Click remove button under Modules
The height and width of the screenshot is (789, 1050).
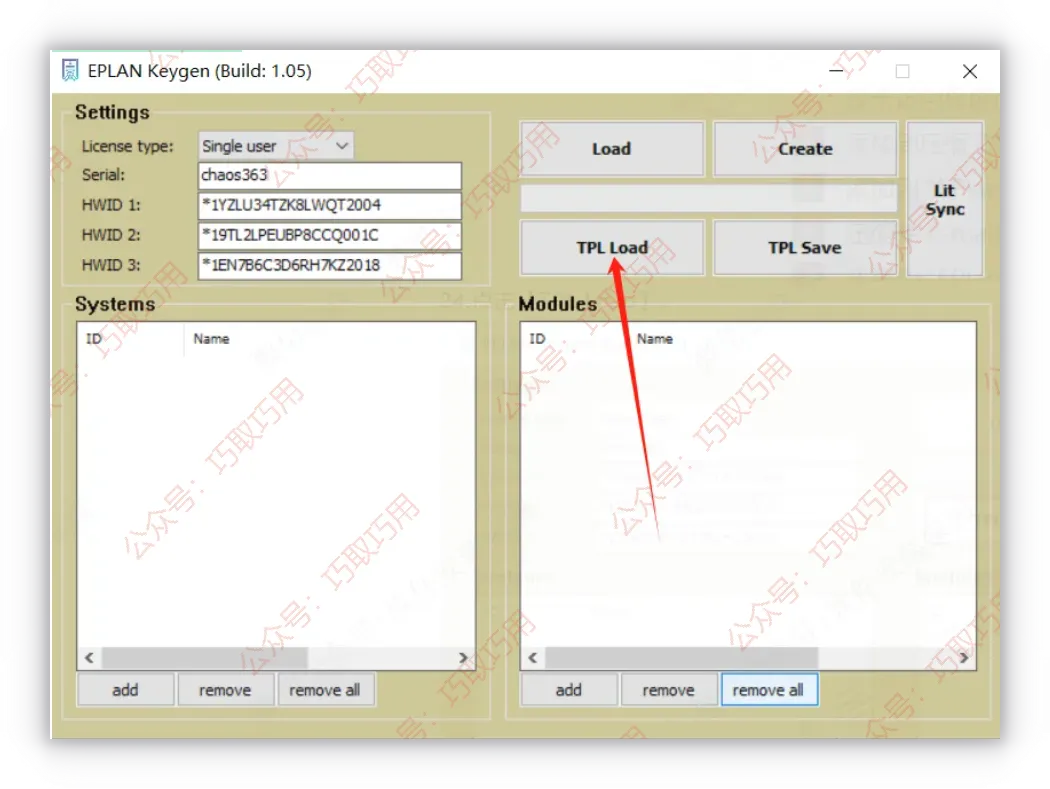tap(669, 690)
